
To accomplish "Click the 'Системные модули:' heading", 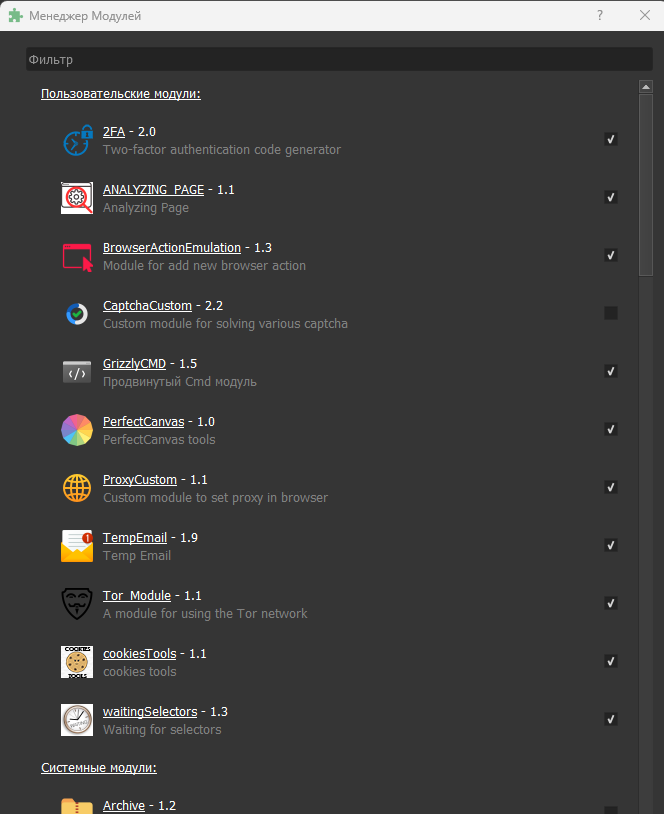I will [99, 768].
